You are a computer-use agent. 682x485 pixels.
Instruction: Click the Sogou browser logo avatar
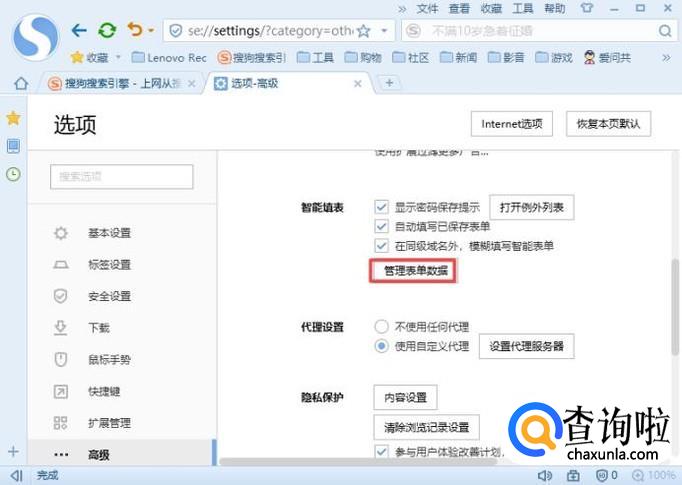[x=36, y=38]
